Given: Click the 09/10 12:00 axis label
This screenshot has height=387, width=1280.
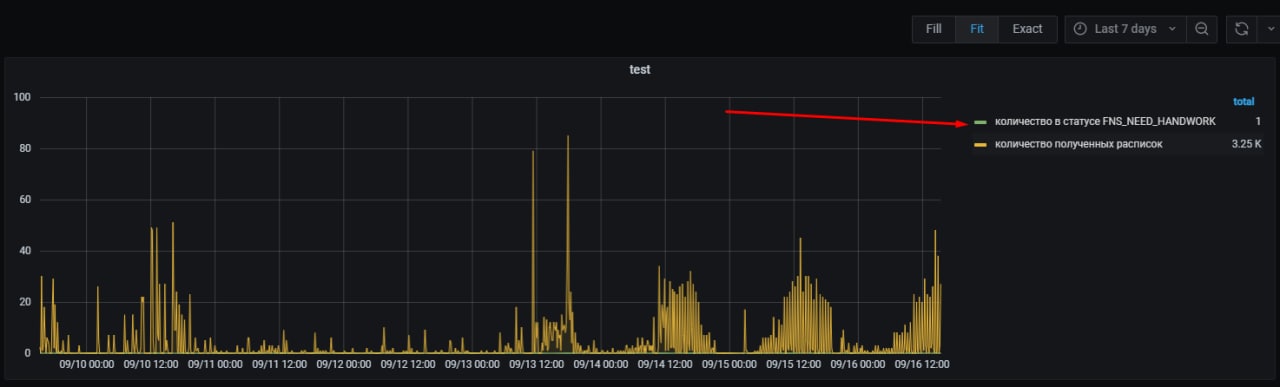Looking at the screenshot, I should [151, 365].
